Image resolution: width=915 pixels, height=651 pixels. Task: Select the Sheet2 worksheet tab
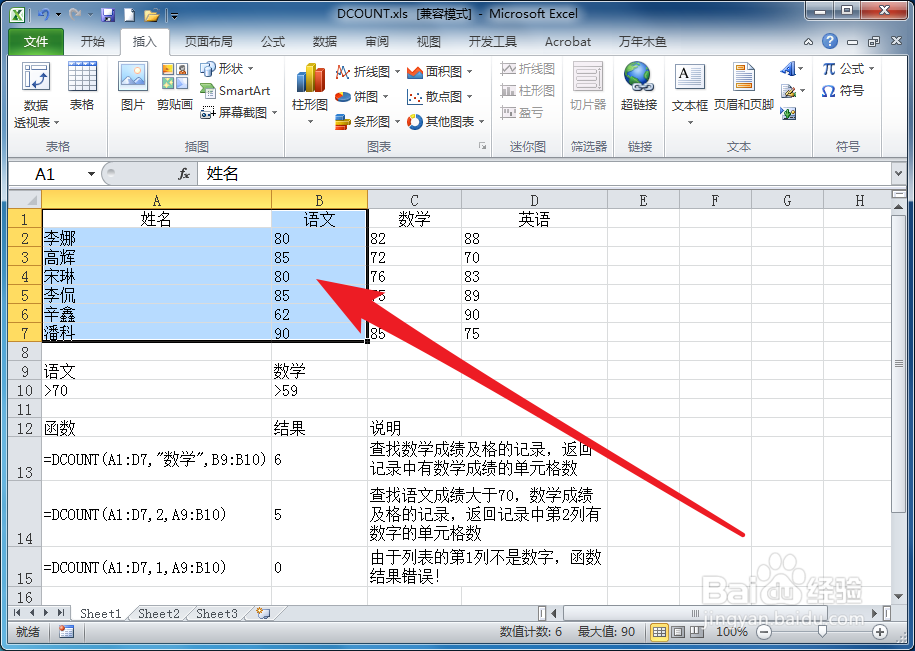click(x=159, y=613)
